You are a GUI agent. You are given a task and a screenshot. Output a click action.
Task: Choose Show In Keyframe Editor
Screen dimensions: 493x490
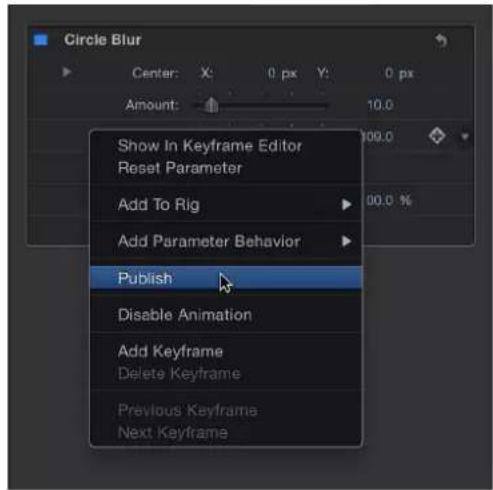(226, 146)
